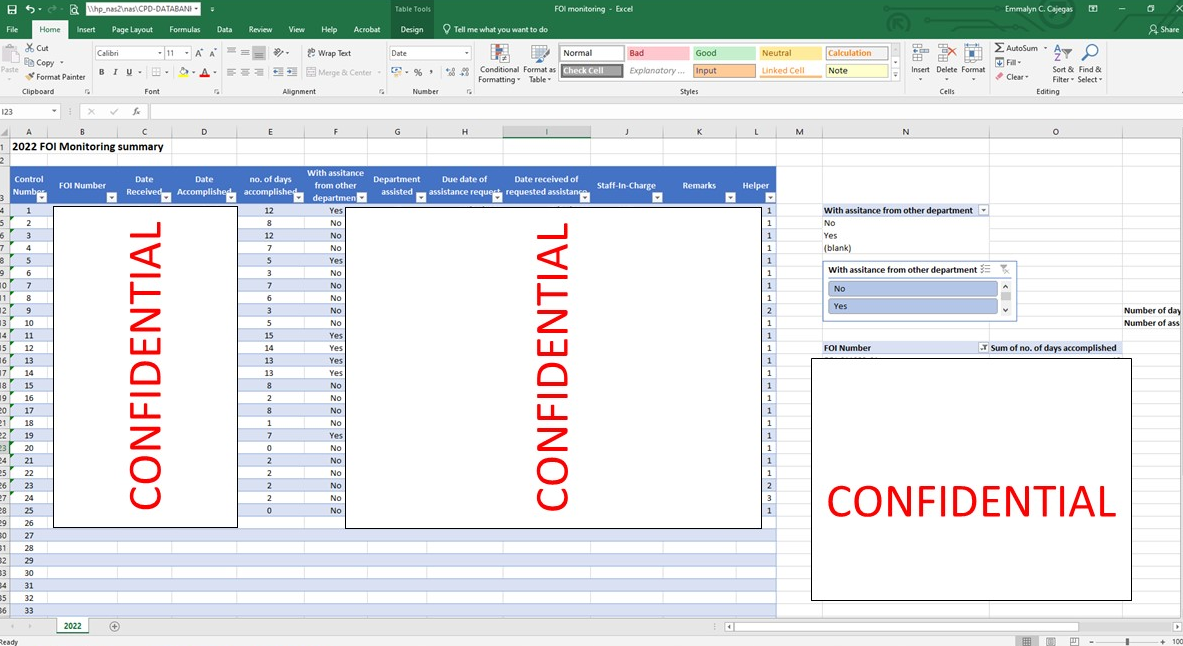Screen dimensions: 1183x646
Task: Click the Comma Style icon
Action: tap(431, 72)
